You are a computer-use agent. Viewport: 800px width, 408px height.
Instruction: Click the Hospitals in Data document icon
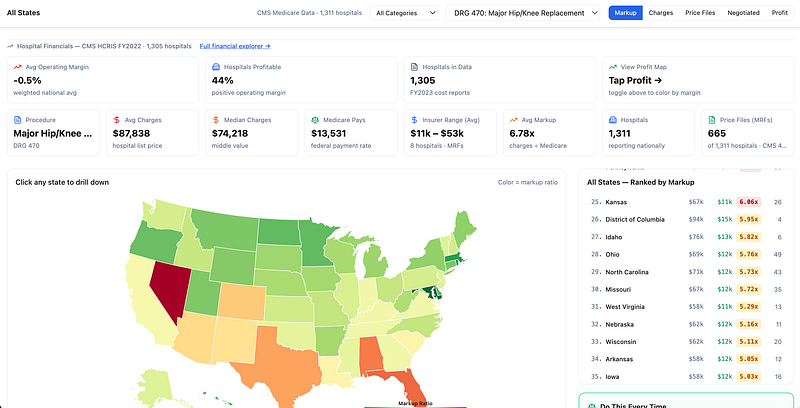[414, 67]
